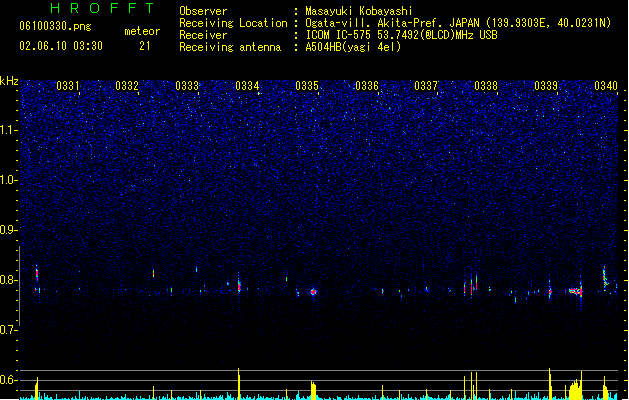Click the Receiving Location label

pos(233,23)
